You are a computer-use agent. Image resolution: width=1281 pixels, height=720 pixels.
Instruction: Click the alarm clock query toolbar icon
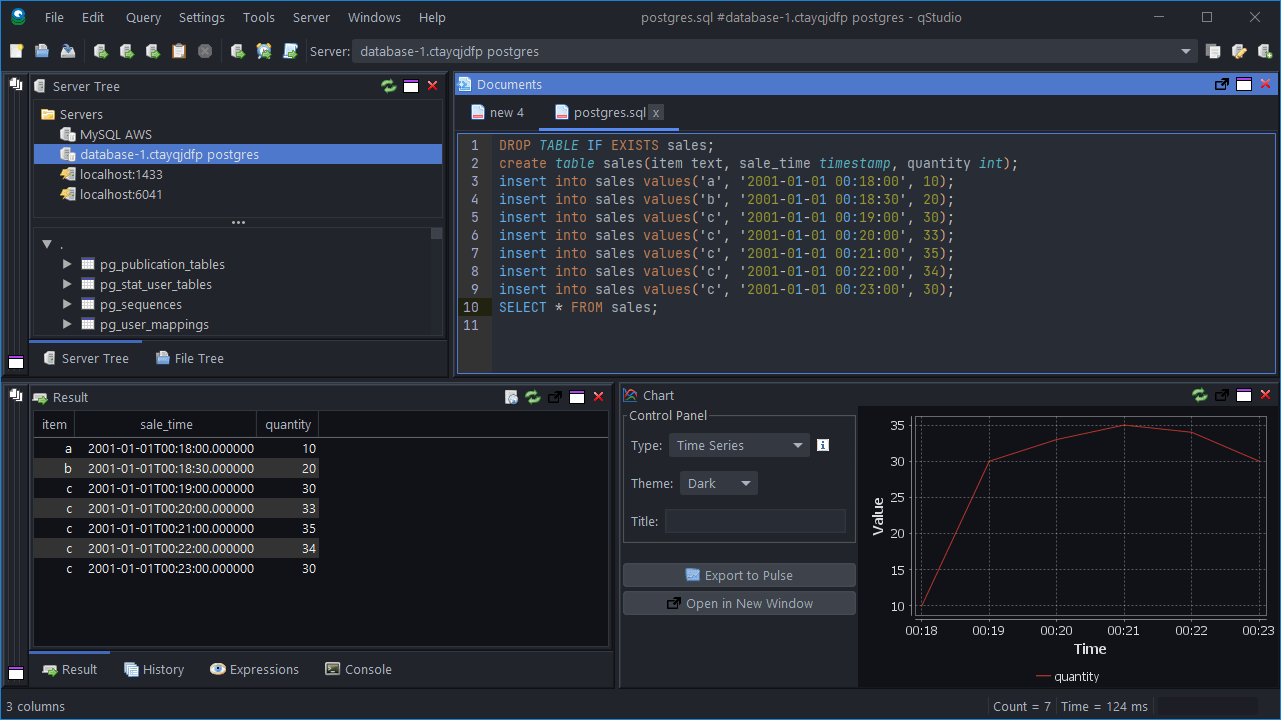pyautogui.click(x=264, y=51)
